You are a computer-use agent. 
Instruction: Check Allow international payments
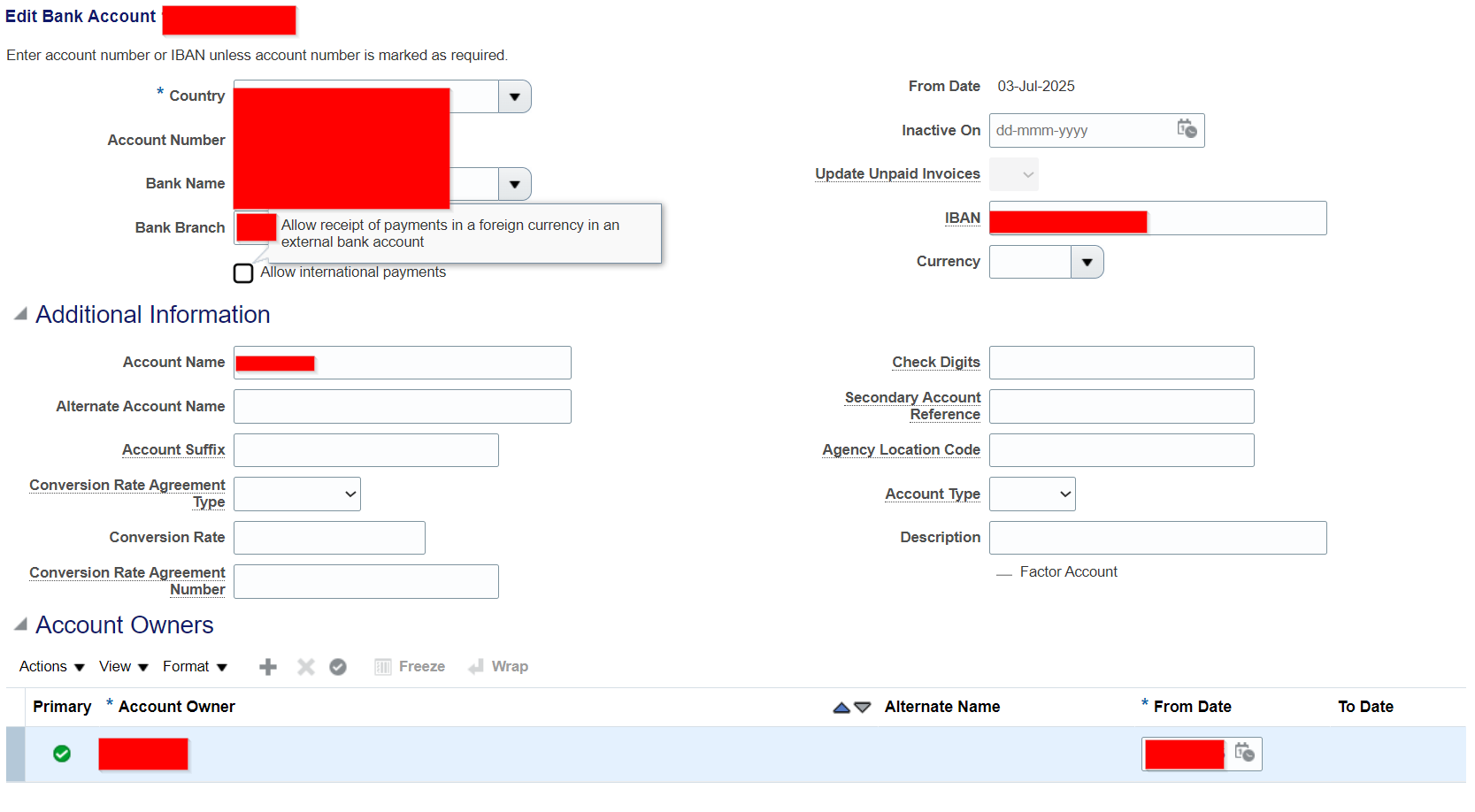(x=243, y=272)
